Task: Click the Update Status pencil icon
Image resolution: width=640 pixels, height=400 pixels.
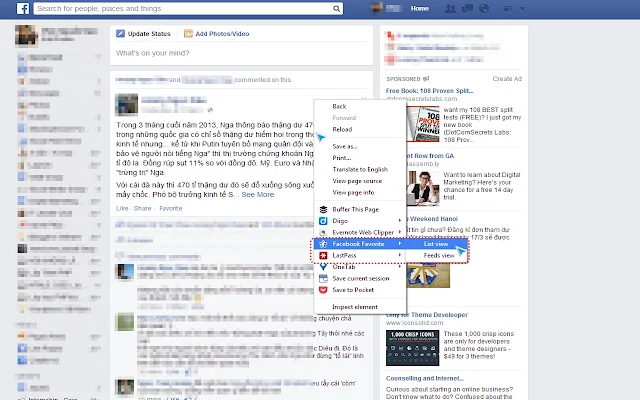Action: click(120, 33)
